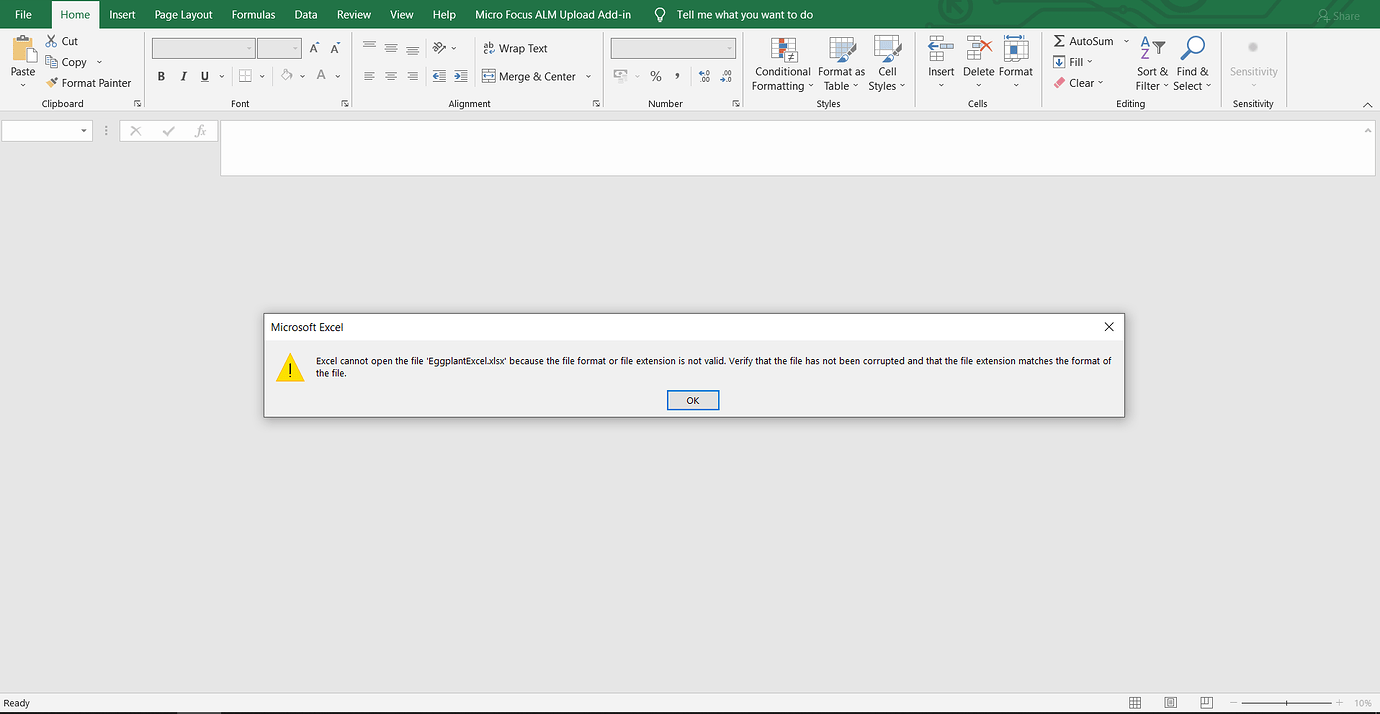Click the Clear button in Editing group

(x=1078, y=83)
